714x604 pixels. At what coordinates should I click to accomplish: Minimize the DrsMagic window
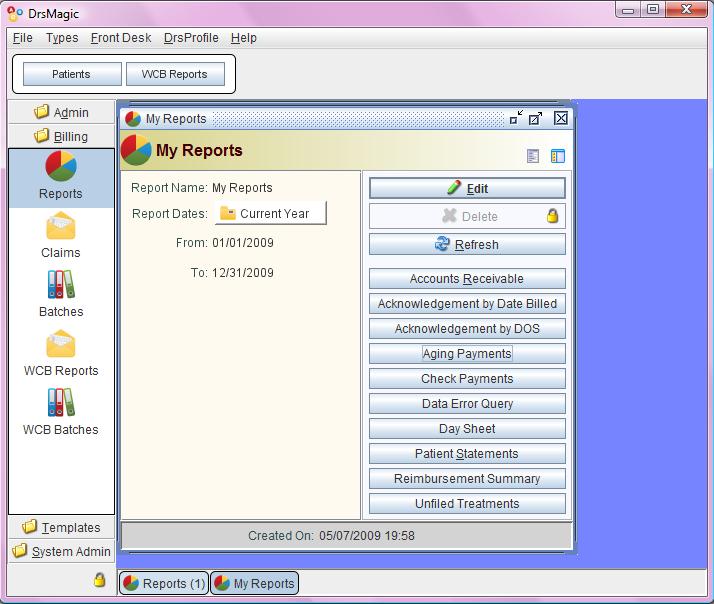628,10
